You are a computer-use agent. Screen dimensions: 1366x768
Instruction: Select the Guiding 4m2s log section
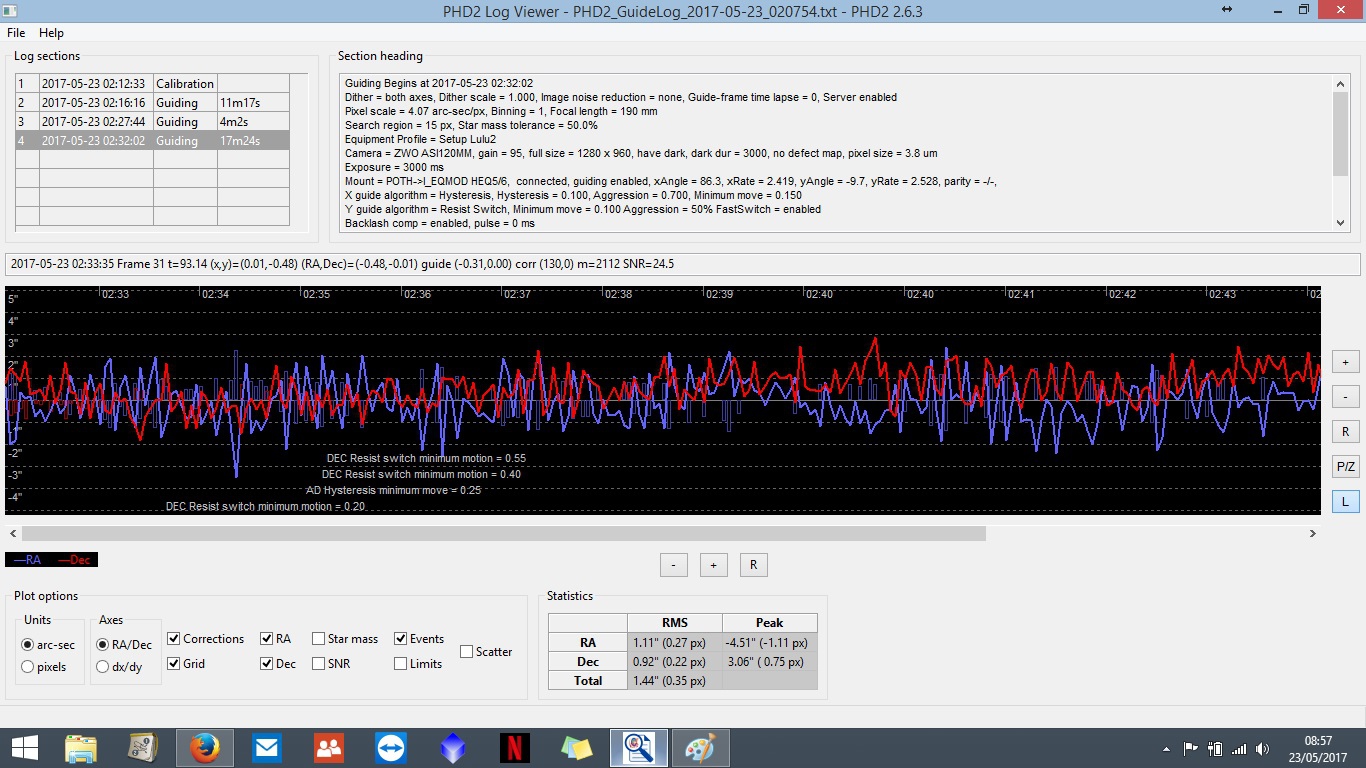click(152, 122)
